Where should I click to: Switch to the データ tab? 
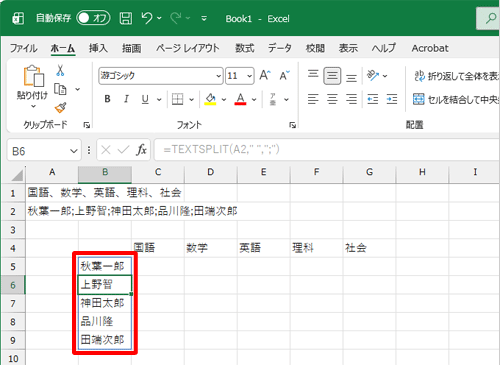(280, 48)
